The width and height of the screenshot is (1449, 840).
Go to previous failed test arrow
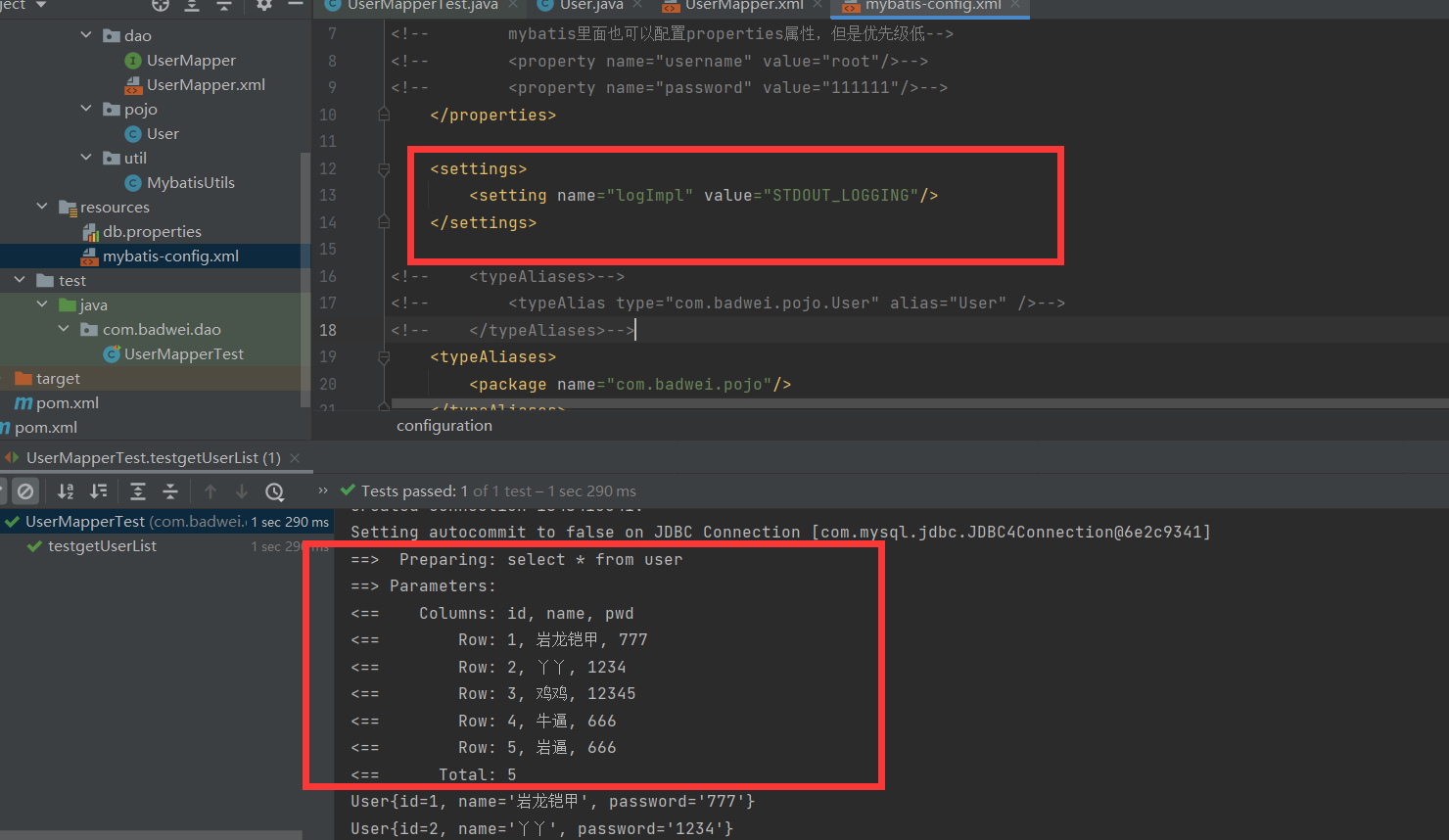210,491
